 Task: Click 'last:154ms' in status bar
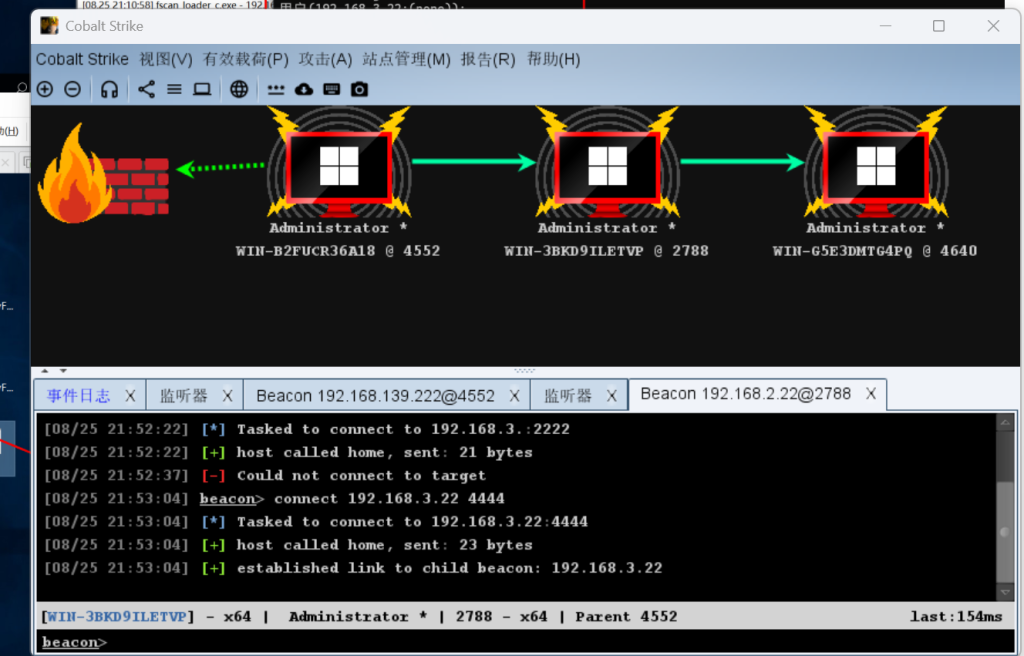[956, 617]
